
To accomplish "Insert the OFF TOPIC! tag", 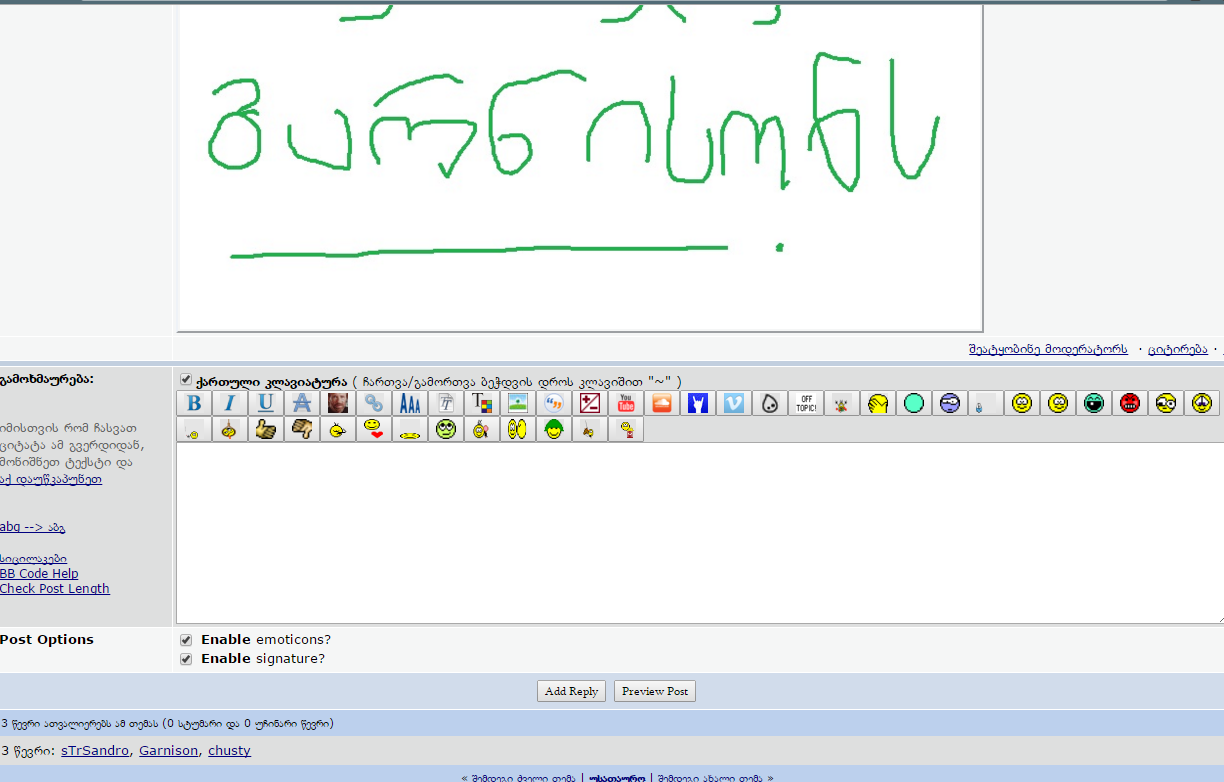I will [806, 403].
